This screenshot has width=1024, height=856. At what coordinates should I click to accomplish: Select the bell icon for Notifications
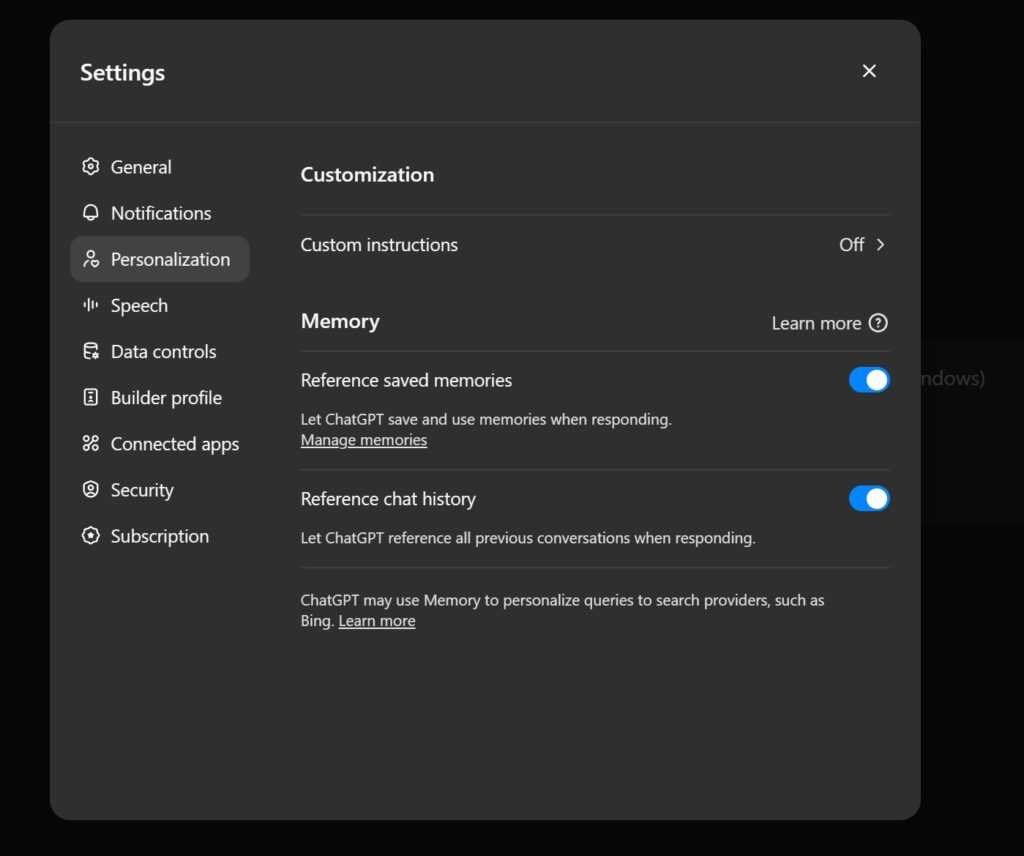pyautogui.click(x=91, y=213)
